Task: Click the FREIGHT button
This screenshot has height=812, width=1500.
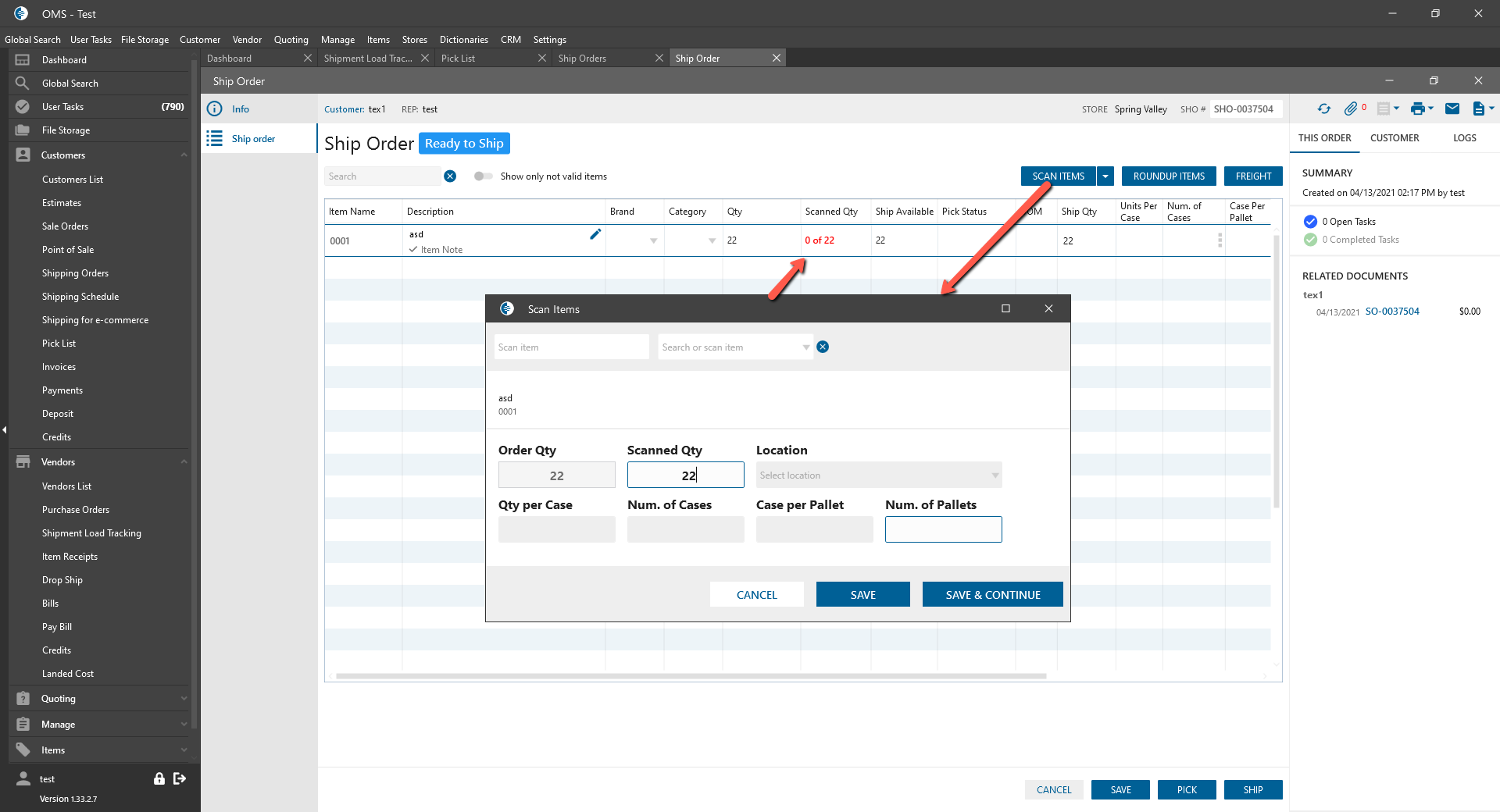Action: click(x=1253, y=176)
